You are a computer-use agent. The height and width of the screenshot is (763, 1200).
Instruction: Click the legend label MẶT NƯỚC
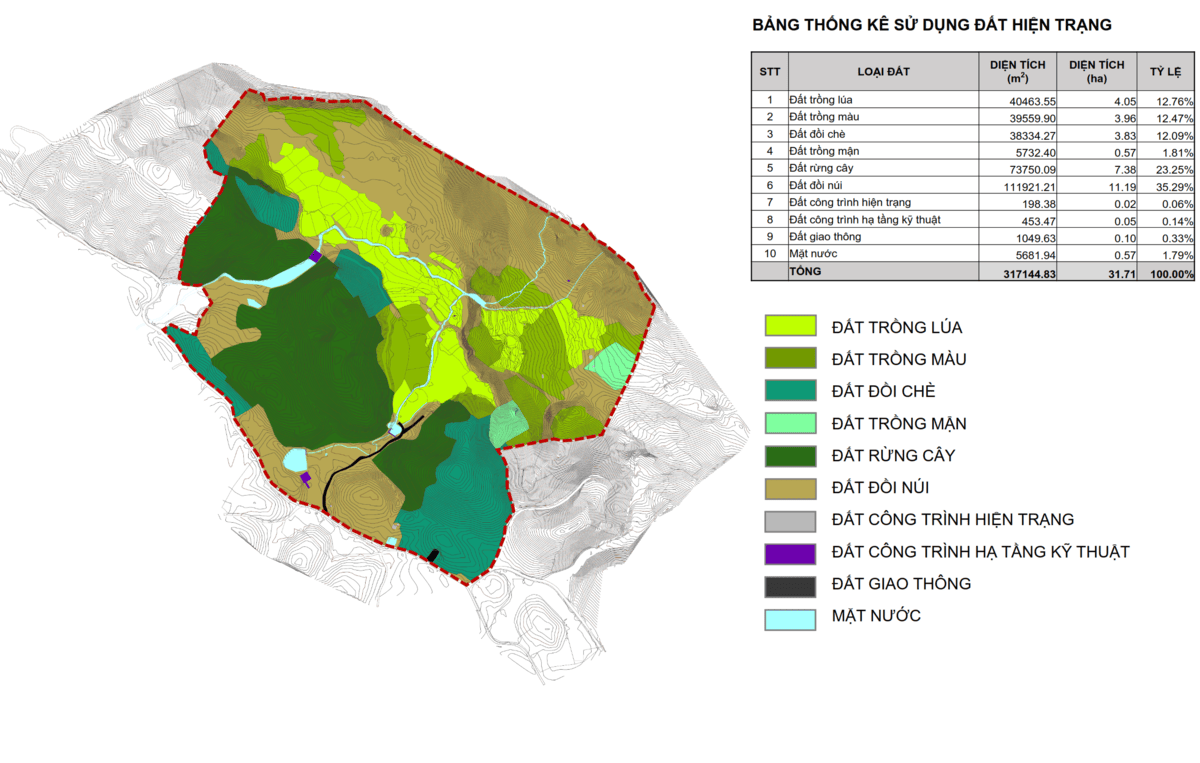point(876,616)
